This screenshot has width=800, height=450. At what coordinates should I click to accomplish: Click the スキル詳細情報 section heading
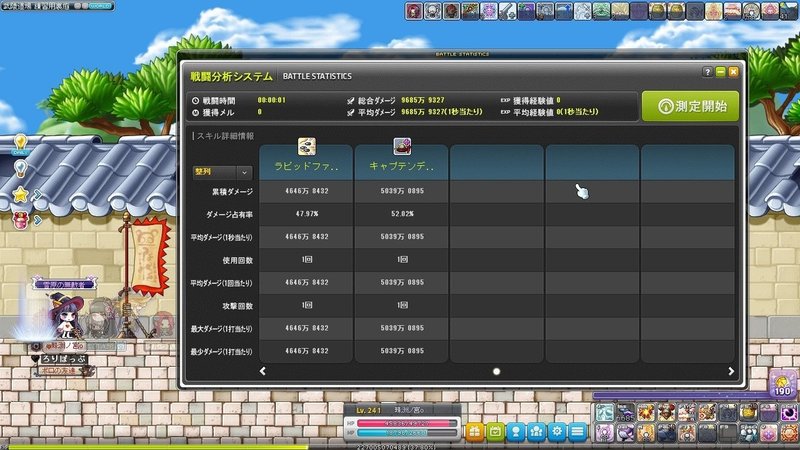225,136
